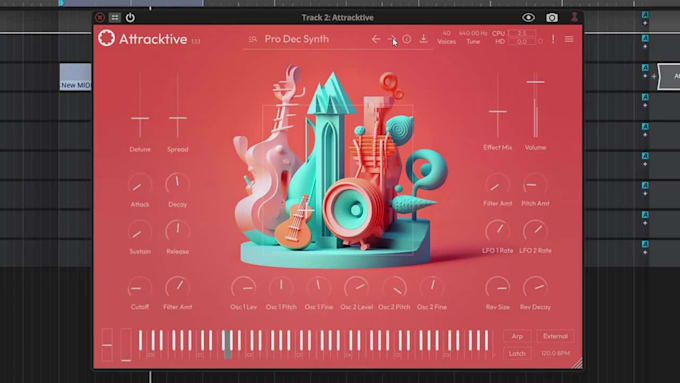Click the Attracktive logo

[x=106, y=38]
